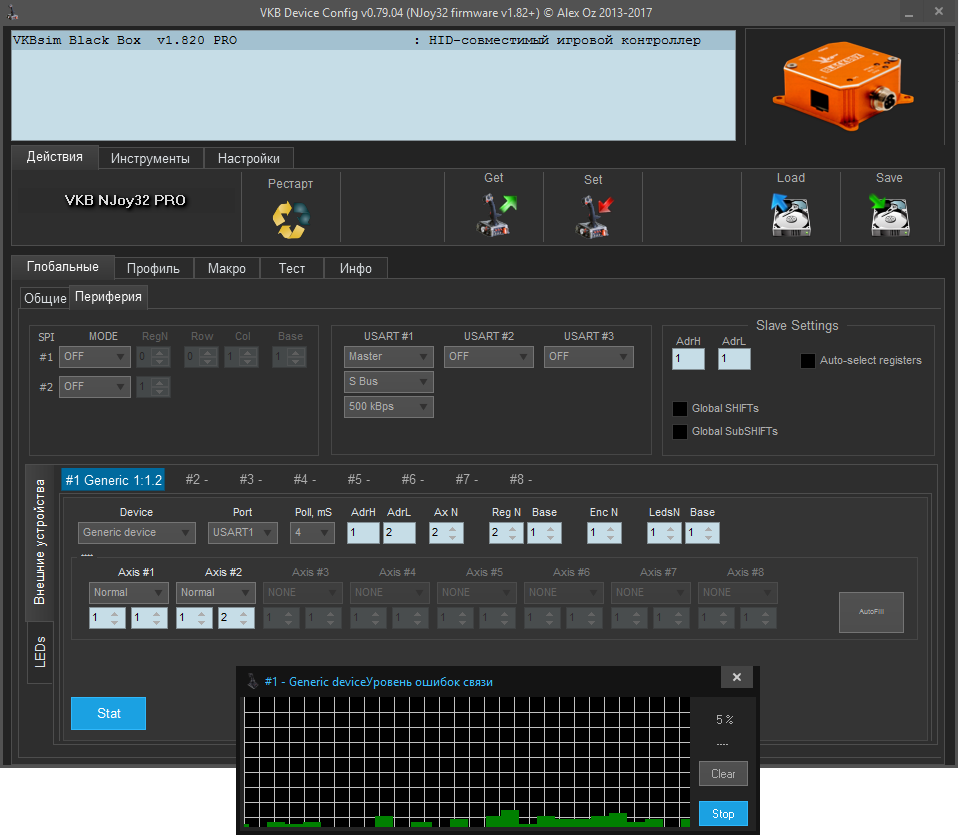Open the Port USART1 dropdown
Viewport: 959px width, 835px height.
pyautogui.click(x=242, y=533)
